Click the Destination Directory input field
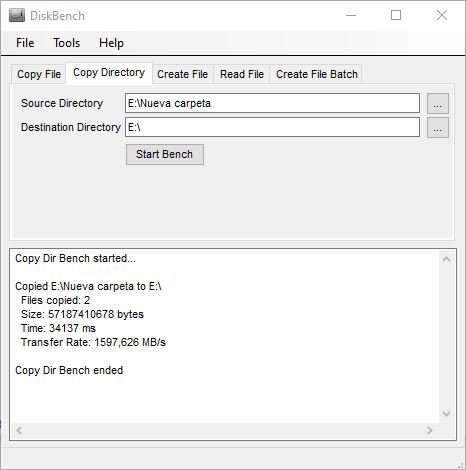 (272, 127)
